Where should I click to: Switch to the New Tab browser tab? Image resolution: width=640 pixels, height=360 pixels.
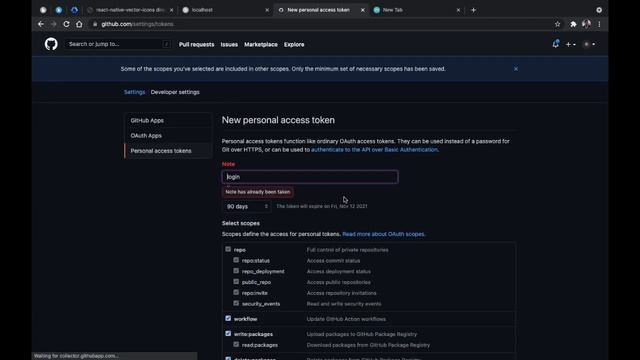click(416, 10)
